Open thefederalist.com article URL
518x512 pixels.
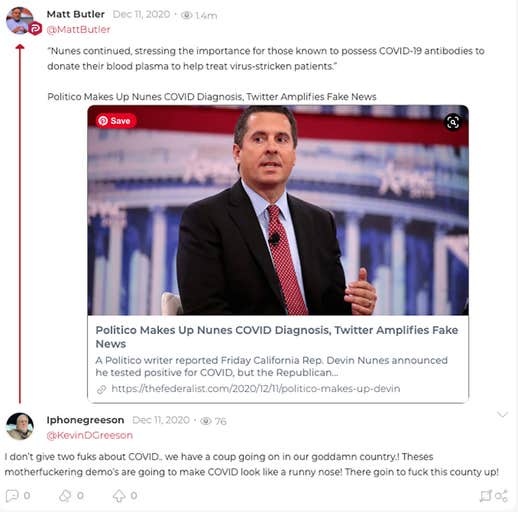point(256,389)
